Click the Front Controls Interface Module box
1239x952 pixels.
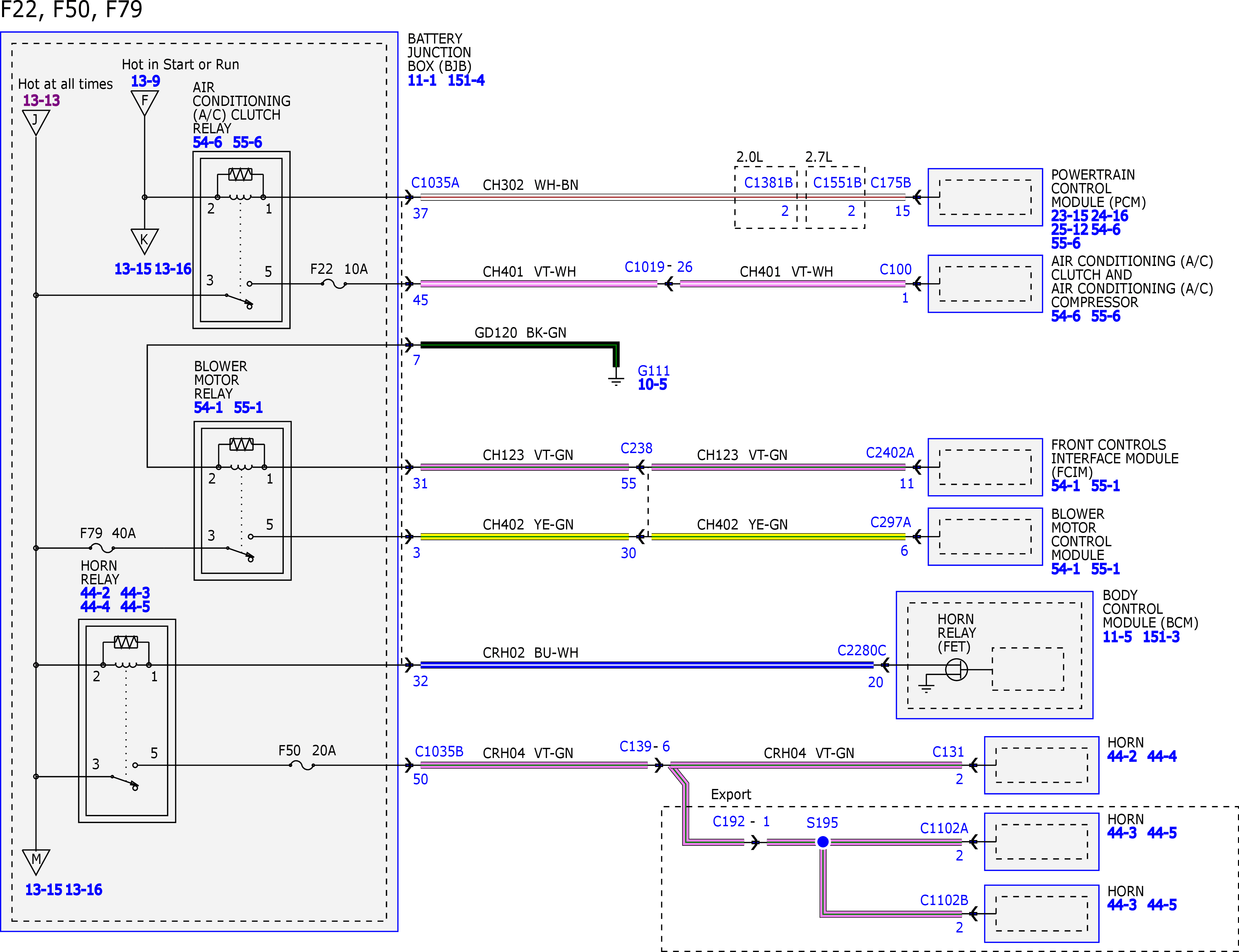(985, 467)
